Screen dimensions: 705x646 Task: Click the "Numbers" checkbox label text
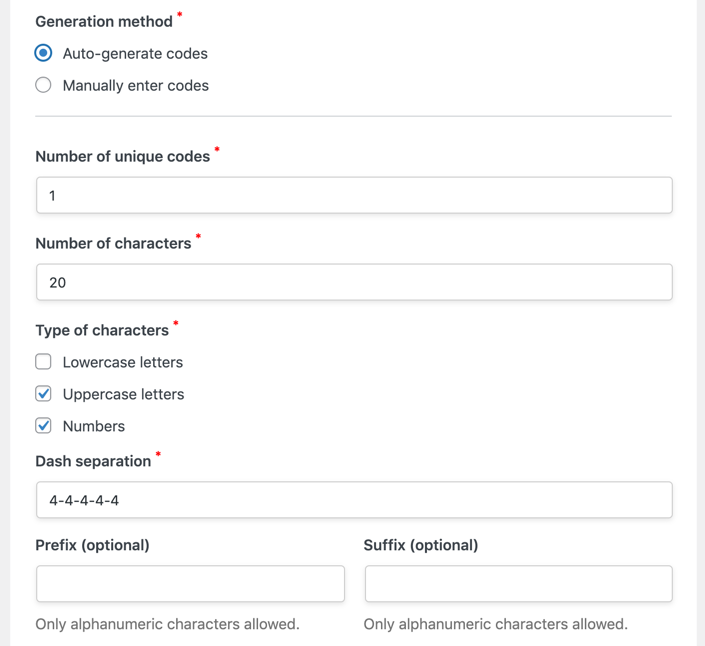(93, 426)
